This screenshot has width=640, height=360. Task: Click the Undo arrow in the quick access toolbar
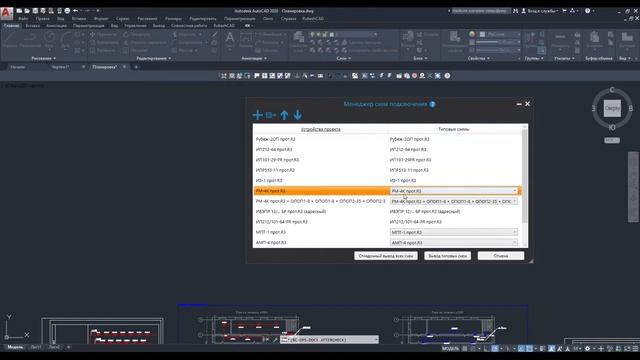76,11
